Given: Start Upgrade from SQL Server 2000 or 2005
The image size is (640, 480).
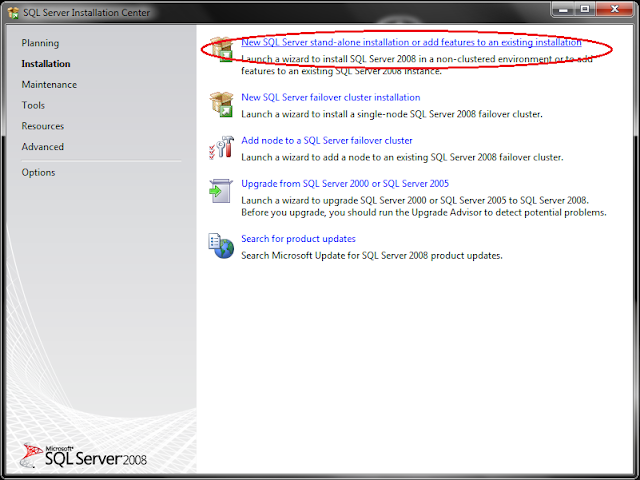Looking at the screenshot, I should 345,184.
